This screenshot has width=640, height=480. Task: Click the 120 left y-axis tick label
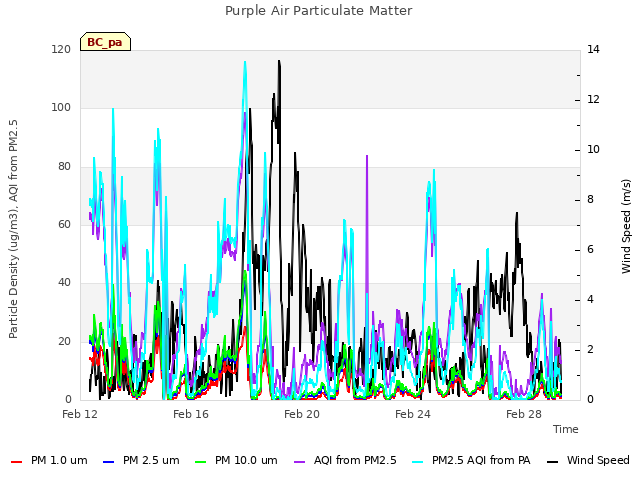point(61,49)
